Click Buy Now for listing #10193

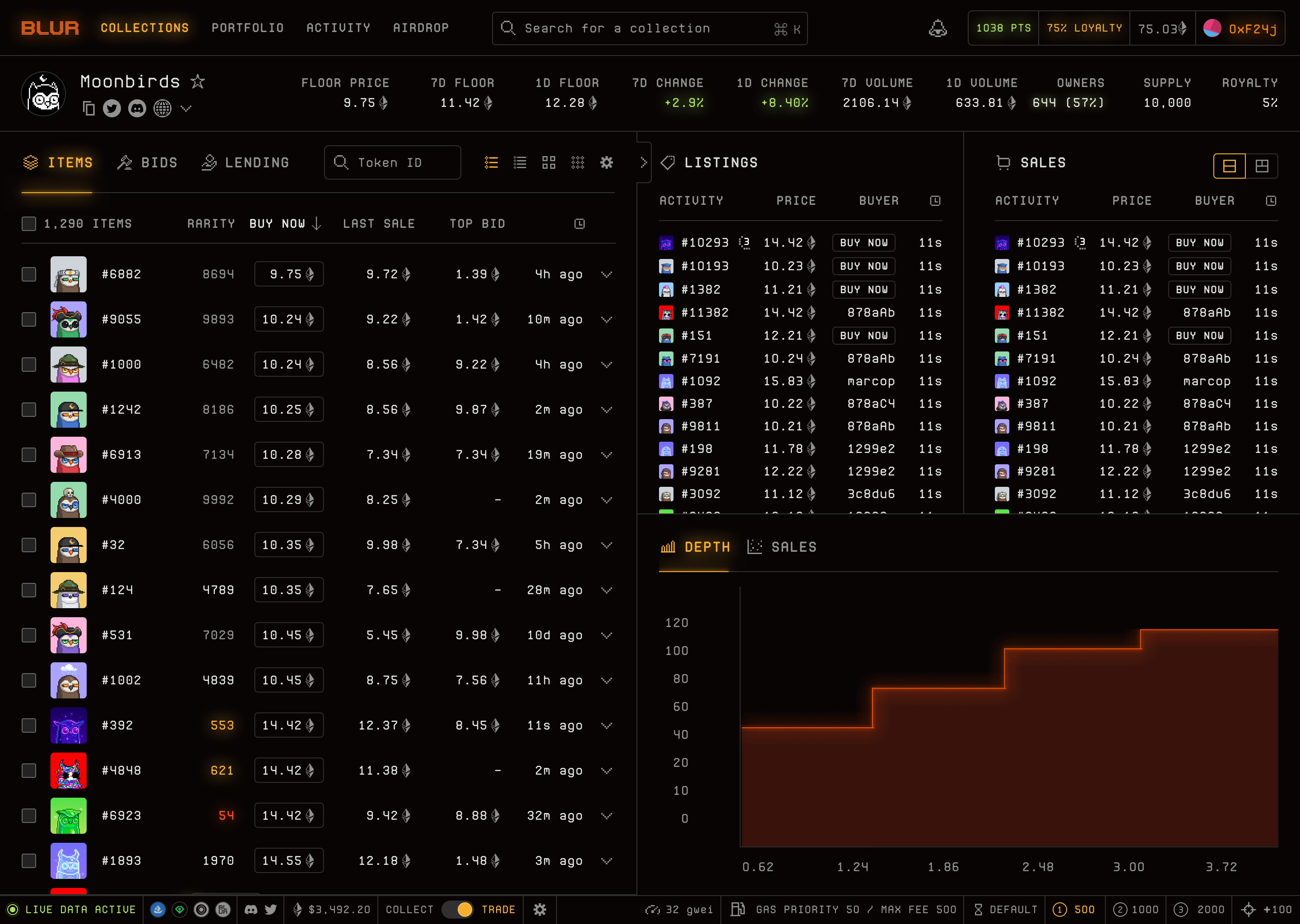(864, 266)
